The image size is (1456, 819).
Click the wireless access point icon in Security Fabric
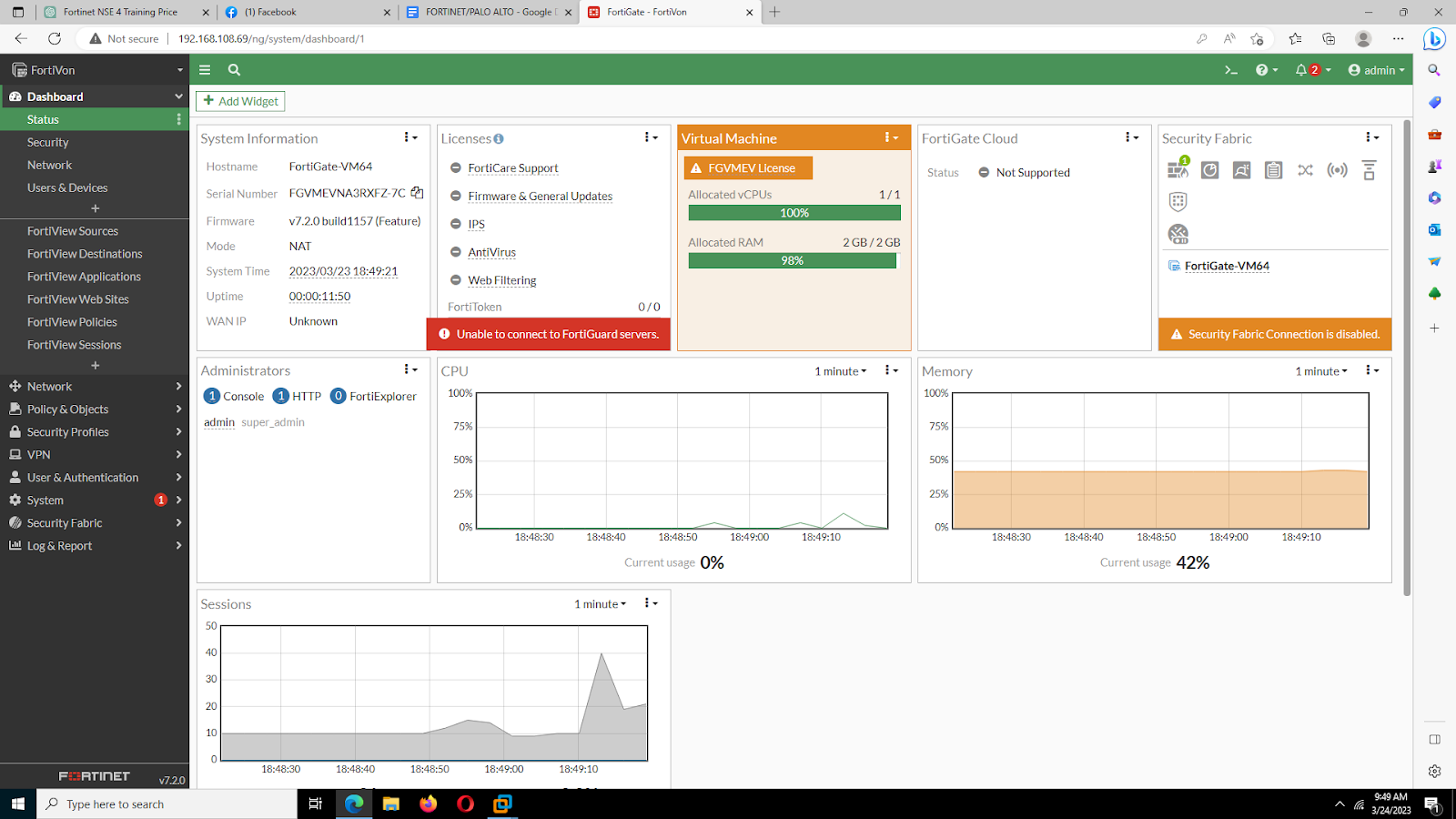tap(1337, 170)
